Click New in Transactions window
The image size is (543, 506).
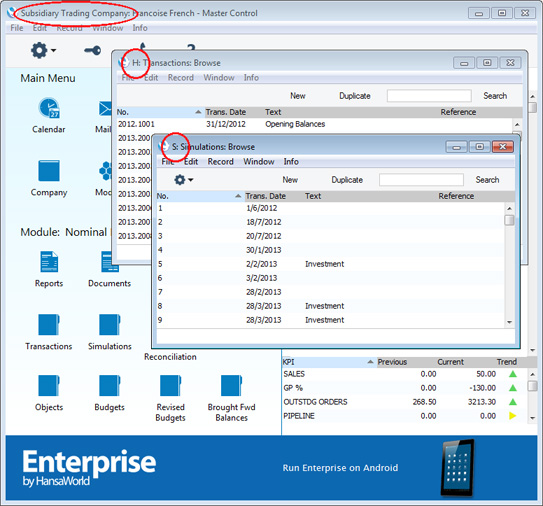coord(297,96)
